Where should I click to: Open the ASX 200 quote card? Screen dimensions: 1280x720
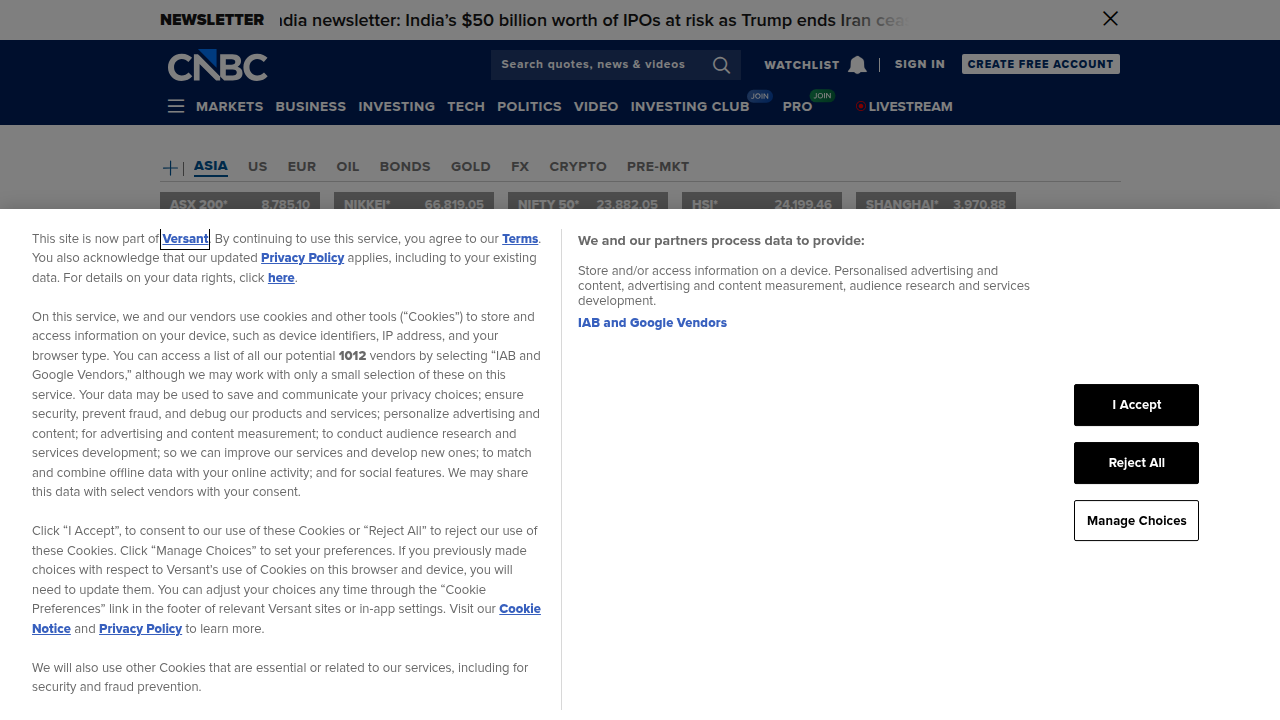point(240,202)
